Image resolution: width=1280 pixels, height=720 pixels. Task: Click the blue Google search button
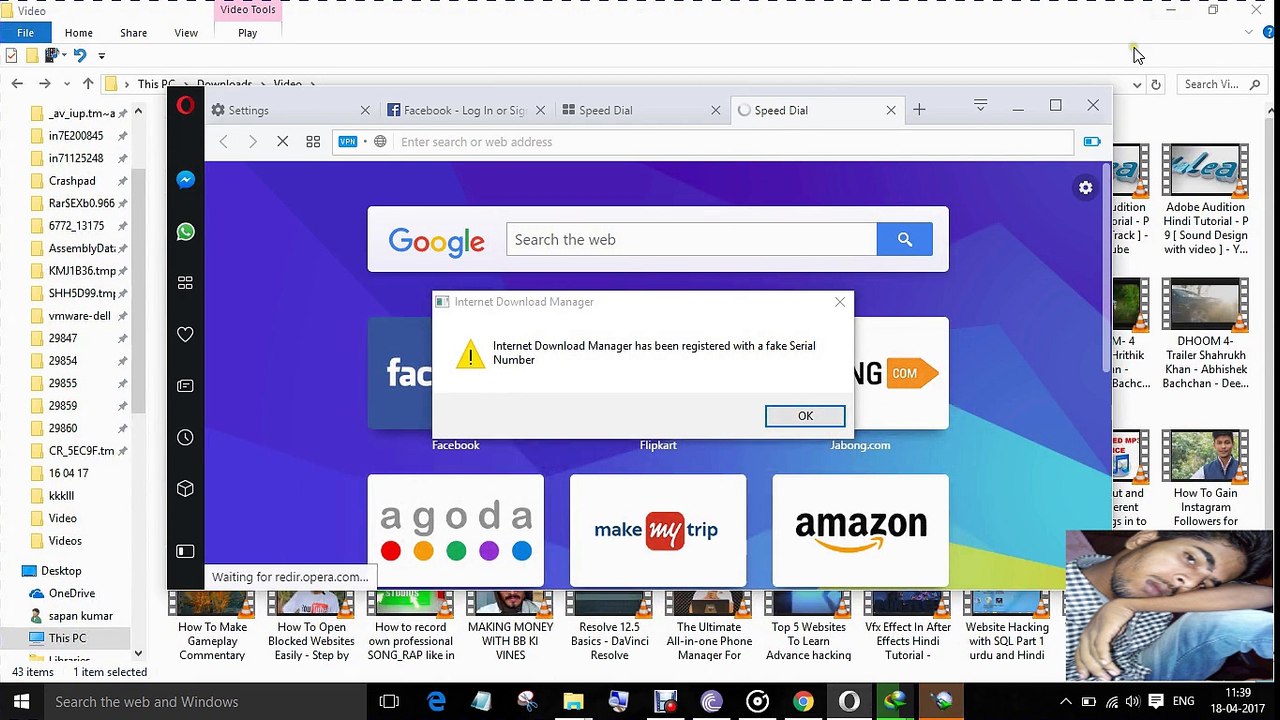905,240
